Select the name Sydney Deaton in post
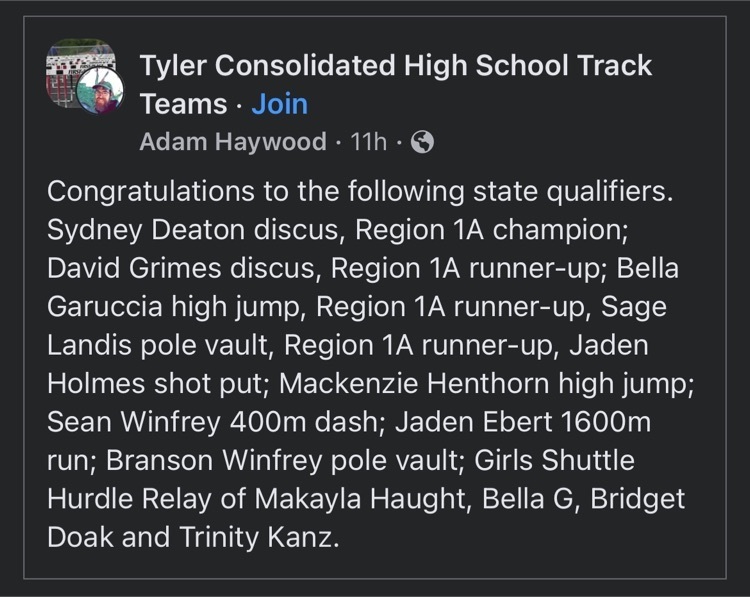 tap(146, 230)
